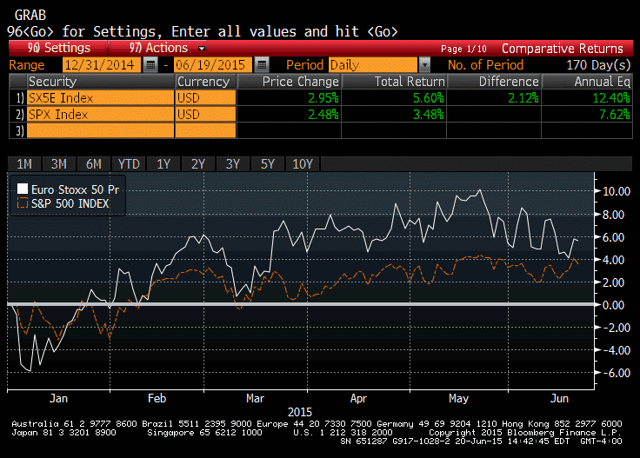Click the 2.12% difference value
Viewport: 640px width, 458px height.
523,98
